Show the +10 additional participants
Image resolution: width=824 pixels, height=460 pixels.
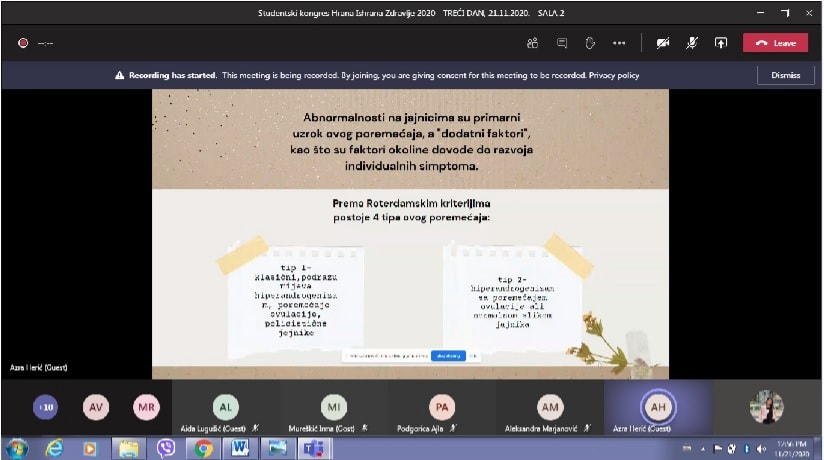tap(45, 407)
